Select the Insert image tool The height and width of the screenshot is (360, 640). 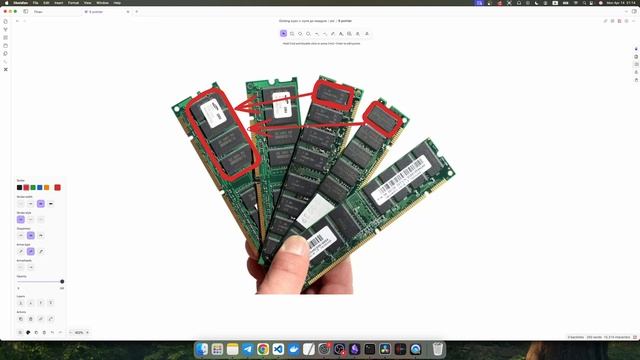(349, 33)
